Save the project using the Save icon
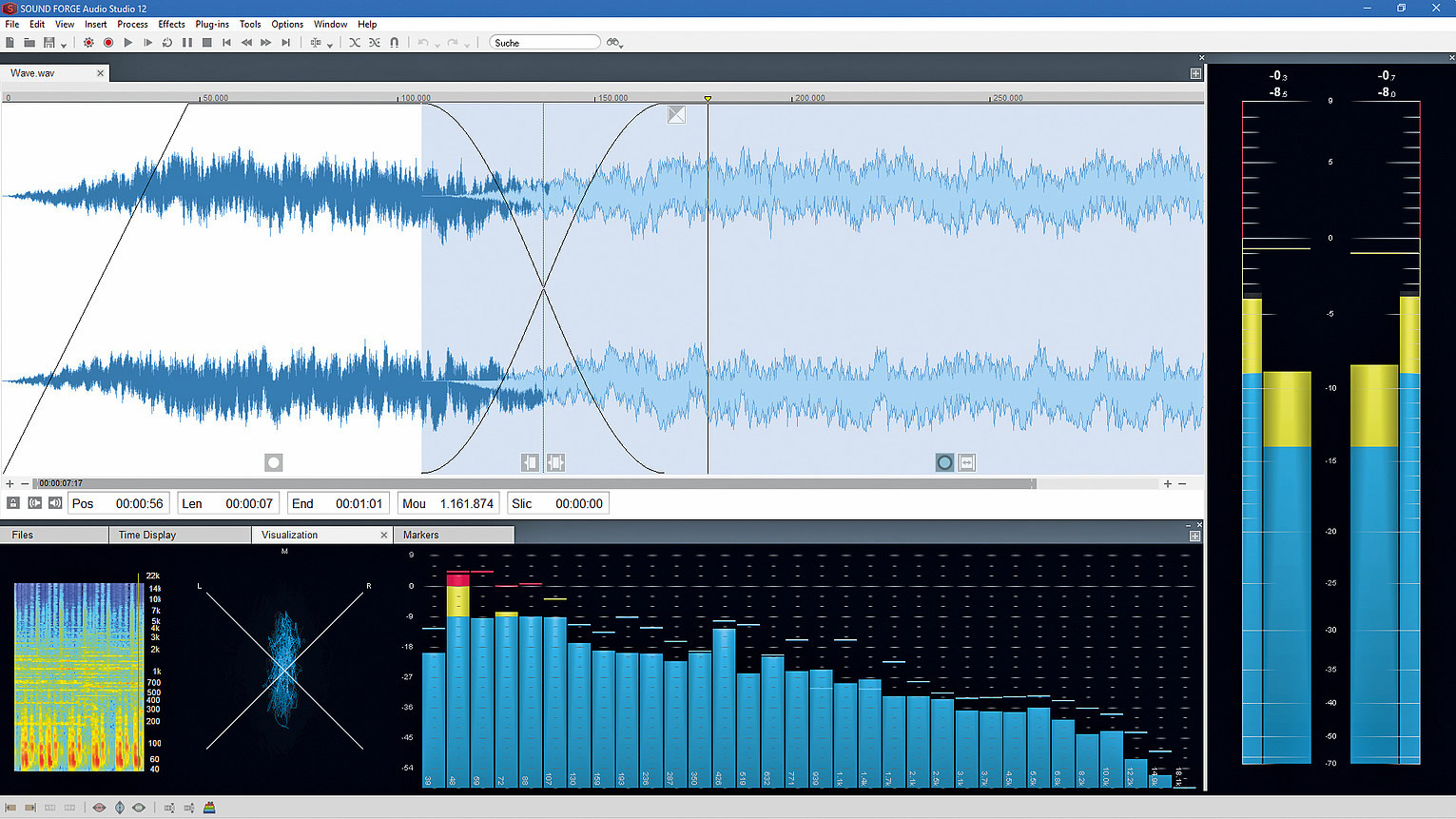The height and width of the screenshot is (819, 1456). pos(49,42)
